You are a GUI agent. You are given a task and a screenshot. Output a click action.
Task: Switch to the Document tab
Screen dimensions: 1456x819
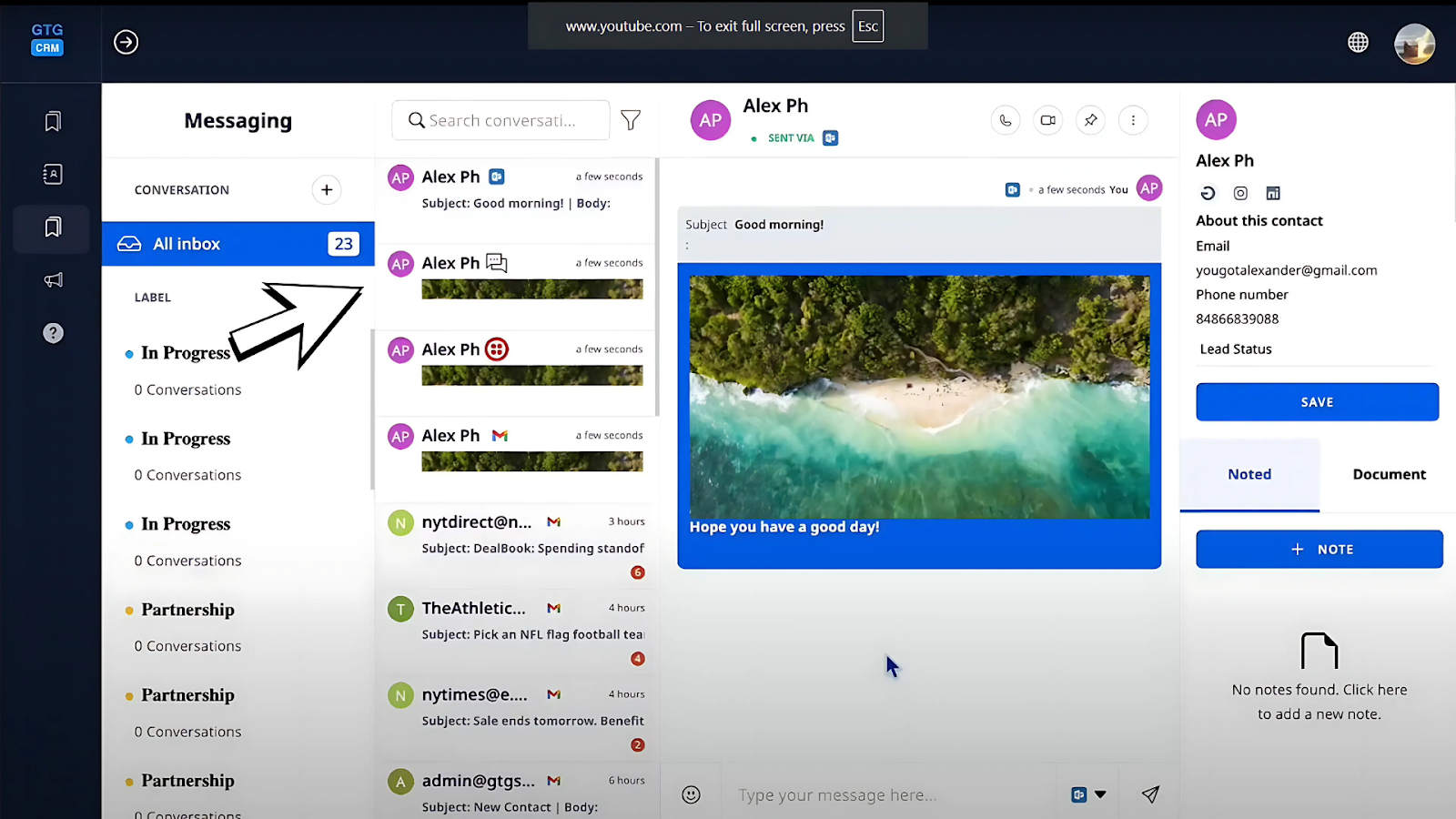click(x=1389, y=474)
